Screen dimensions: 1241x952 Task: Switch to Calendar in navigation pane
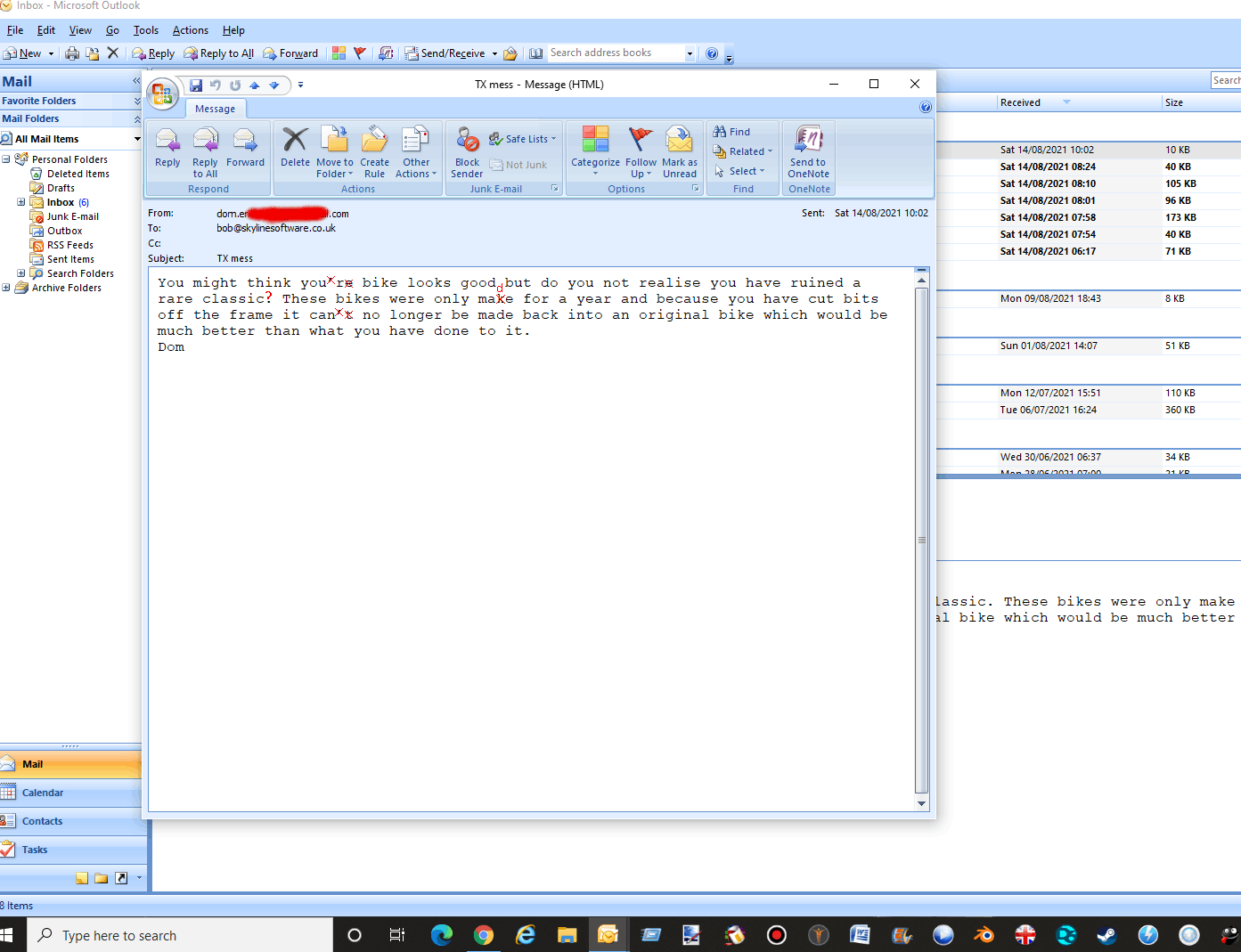pos(43,793)
